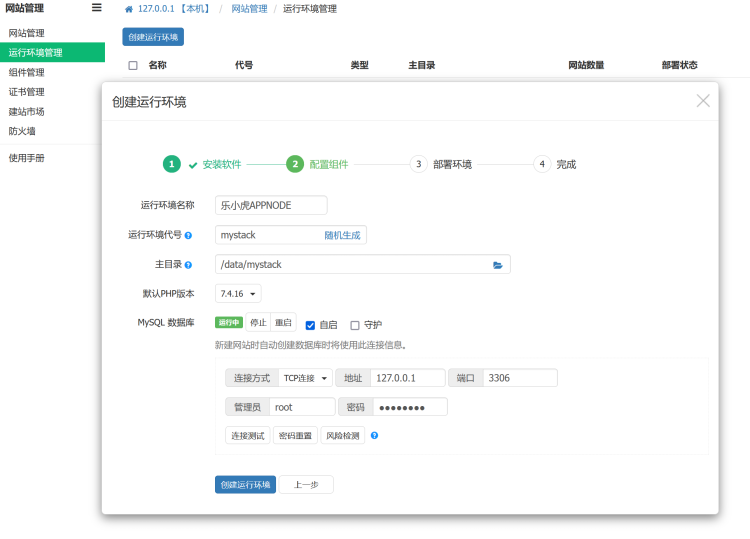The image size is (750, 539).
Task: Open 建站市场 in the sidebar
Action: coord(26,111)
